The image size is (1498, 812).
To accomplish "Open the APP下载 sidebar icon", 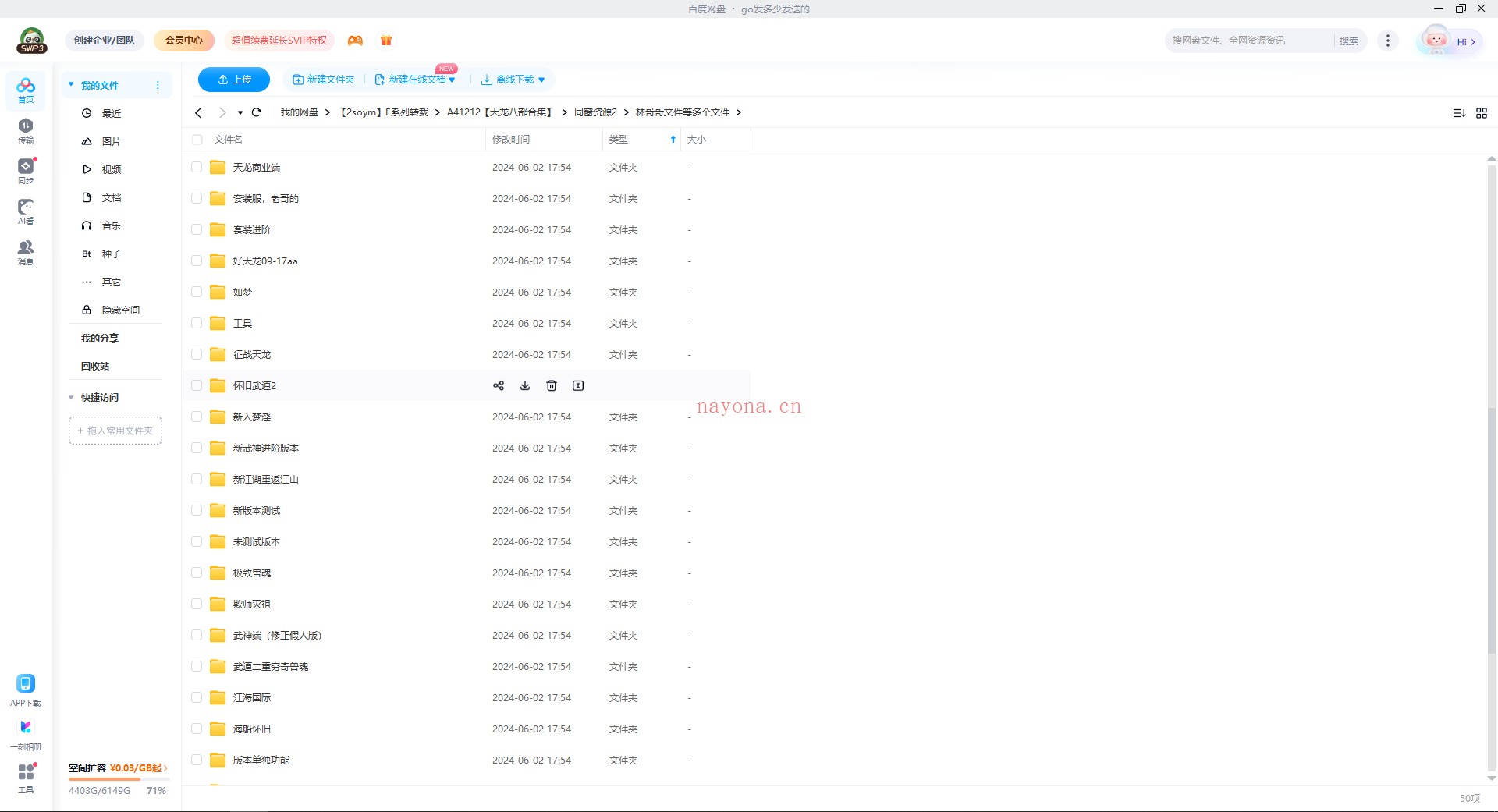I will [26, 690].
